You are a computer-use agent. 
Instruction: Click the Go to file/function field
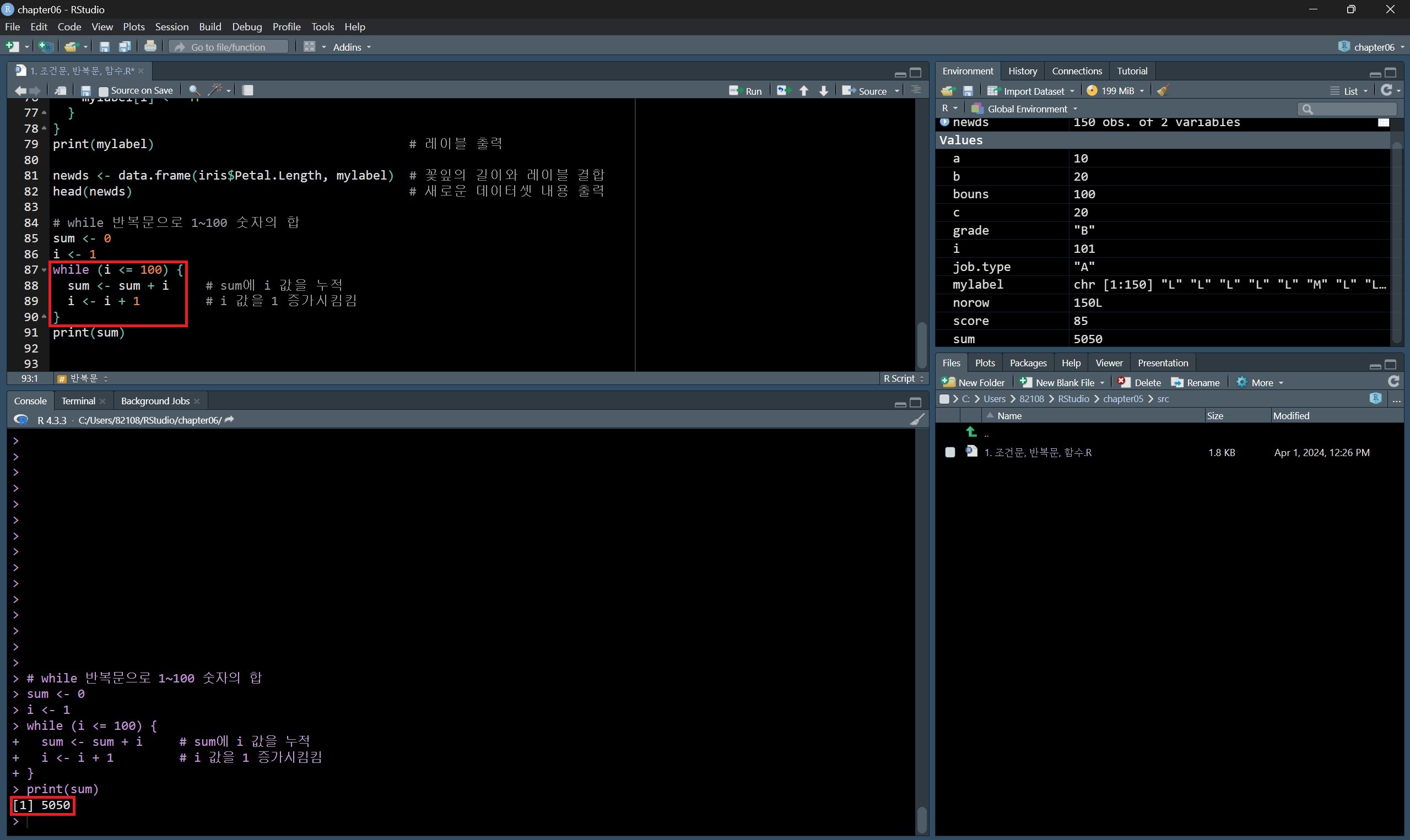pyautogui.click(x=229, y=47)
